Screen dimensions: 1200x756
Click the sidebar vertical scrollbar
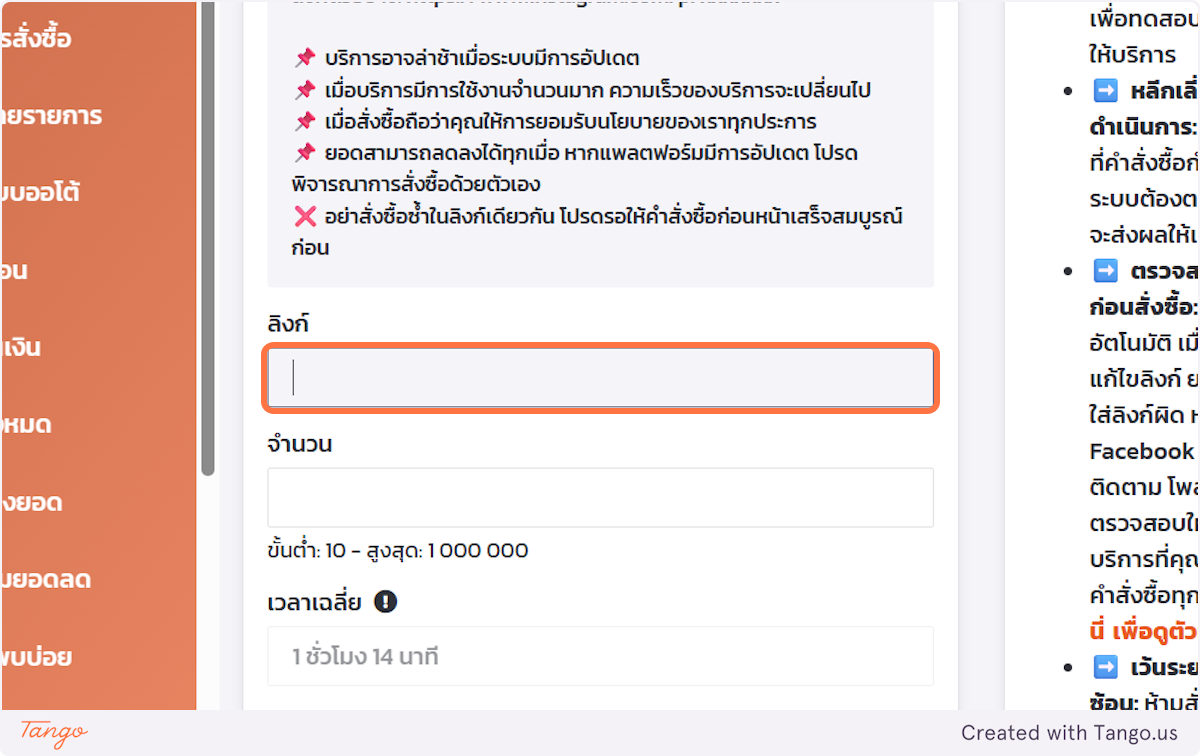coord(208,240)
